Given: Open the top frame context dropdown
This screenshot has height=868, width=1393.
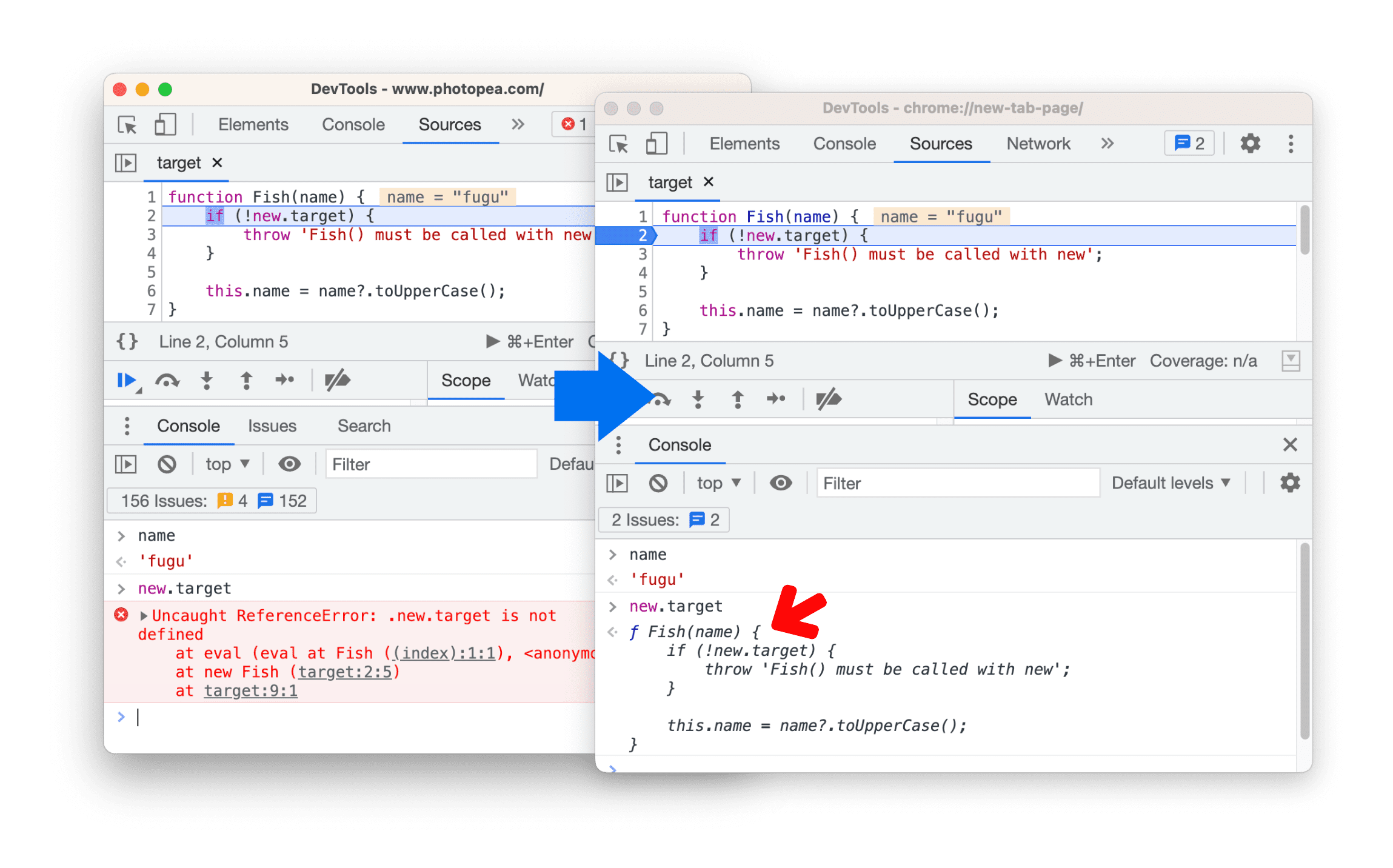Looking at the screenshot, I should [x=721, y=485].
